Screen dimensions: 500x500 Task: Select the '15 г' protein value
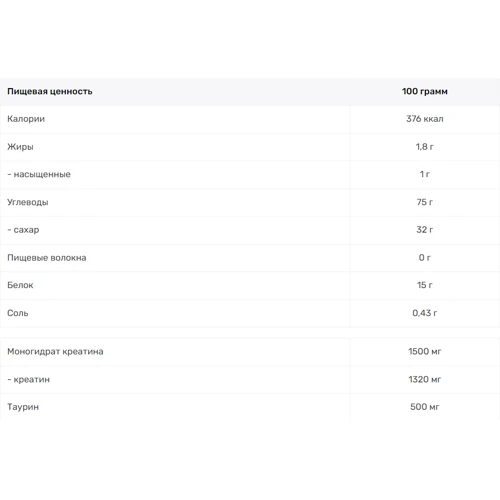tap(425, 285)
